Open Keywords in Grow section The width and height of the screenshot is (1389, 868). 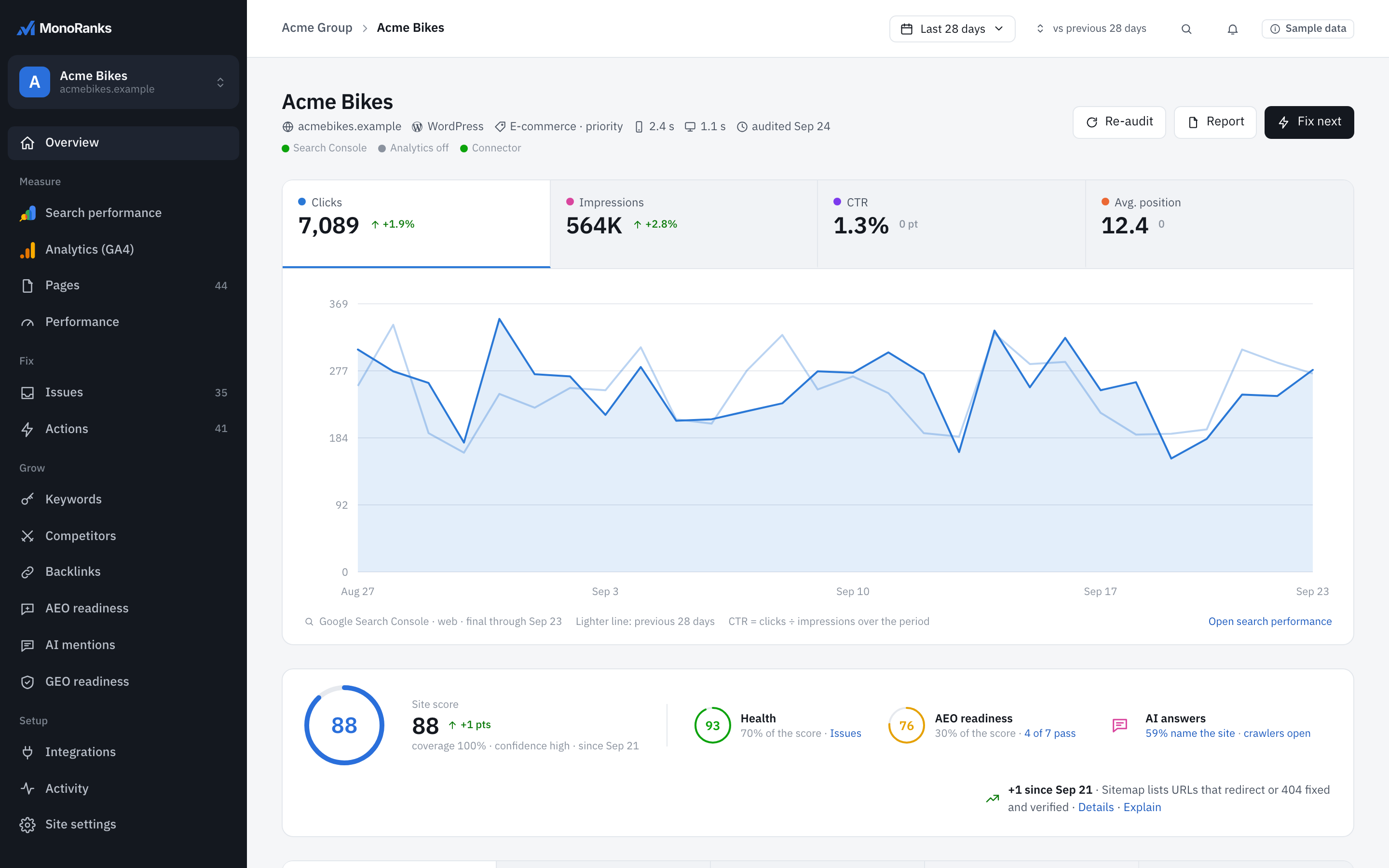(123, 500)
